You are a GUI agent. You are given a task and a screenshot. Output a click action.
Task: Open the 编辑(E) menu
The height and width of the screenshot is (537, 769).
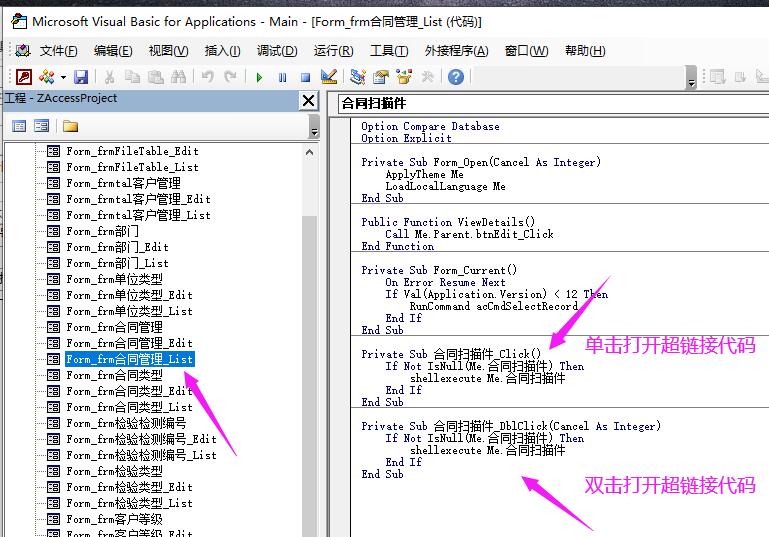click(x=113, y=51)
